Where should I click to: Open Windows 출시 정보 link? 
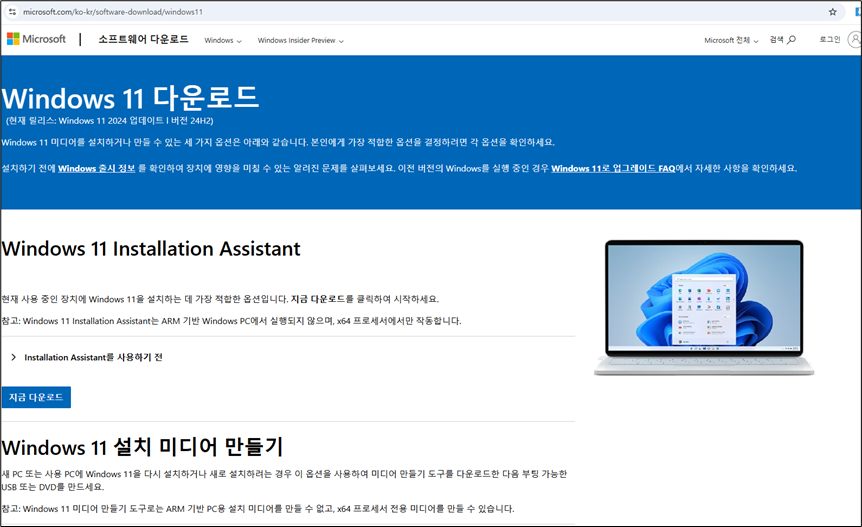97,168
